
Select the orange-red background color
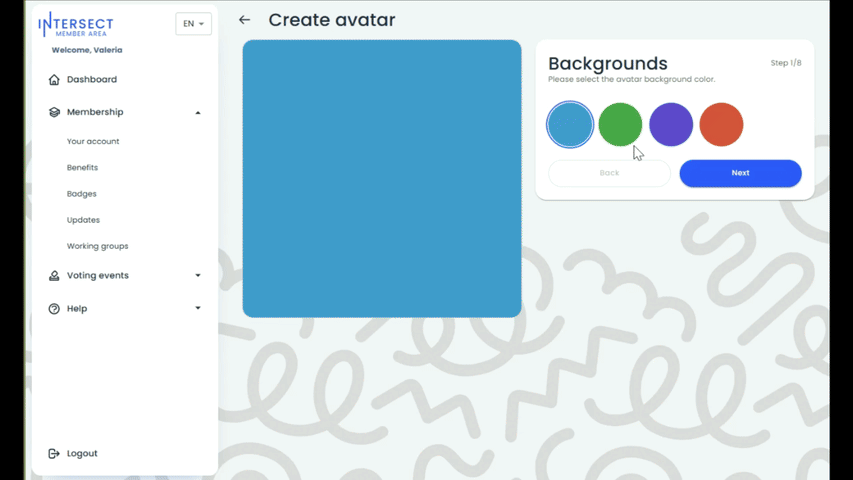pos(721,125)
